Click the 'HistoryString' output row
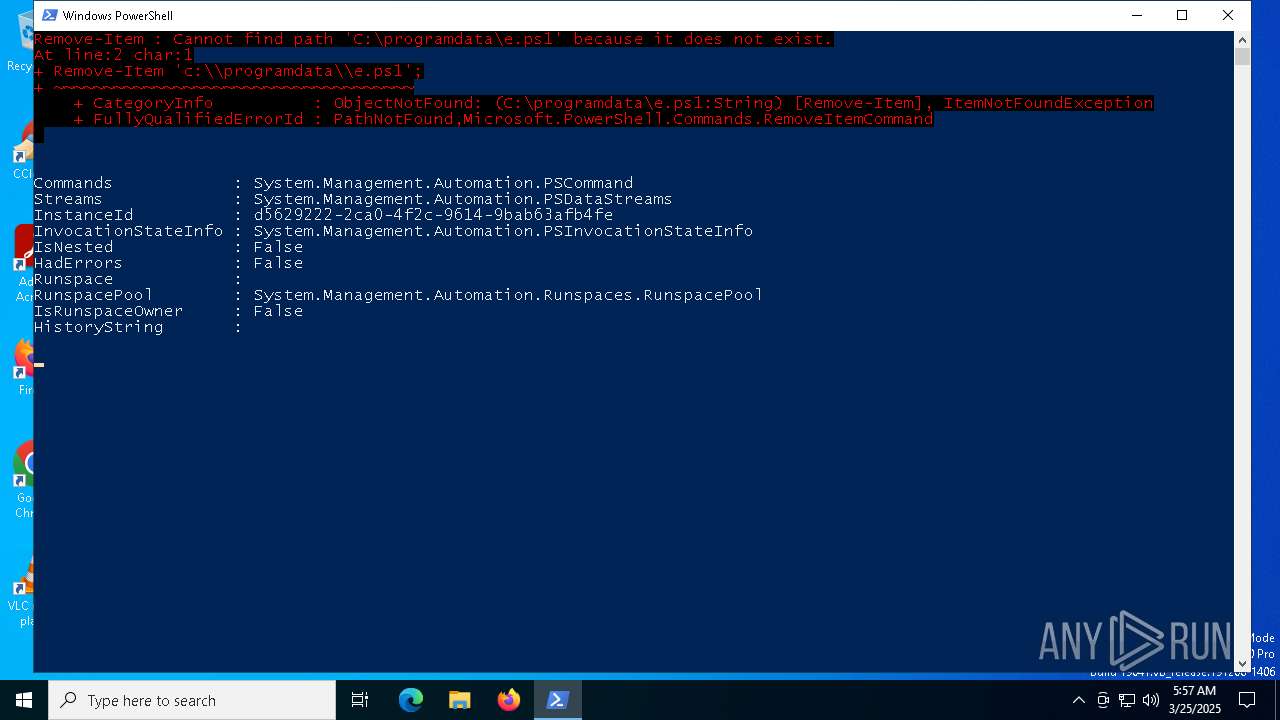 138,327
